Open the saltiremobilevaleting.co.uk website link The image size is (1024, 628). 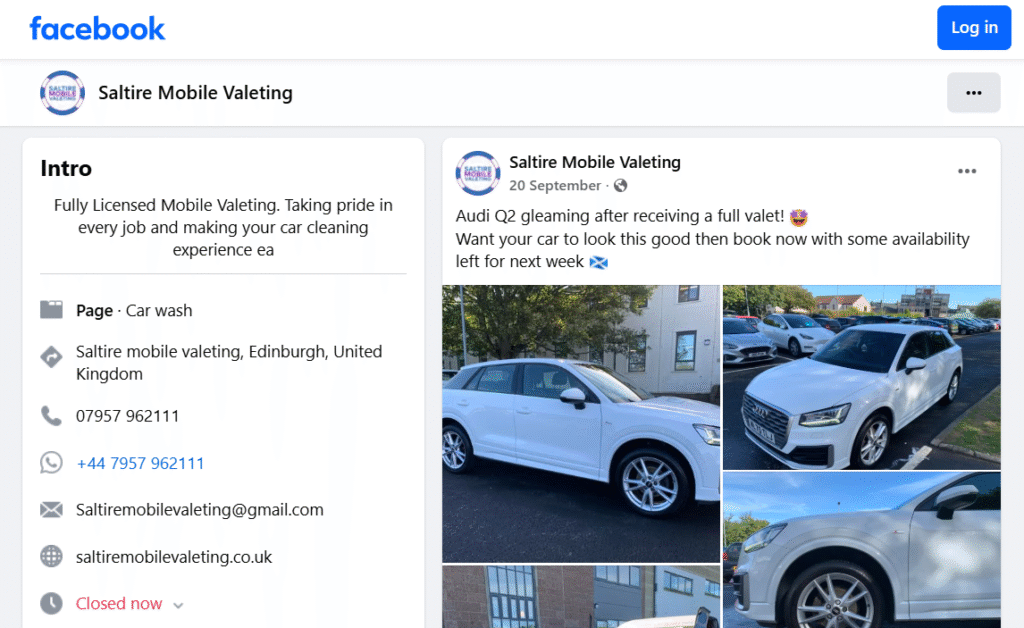click(x=174, y=557)
